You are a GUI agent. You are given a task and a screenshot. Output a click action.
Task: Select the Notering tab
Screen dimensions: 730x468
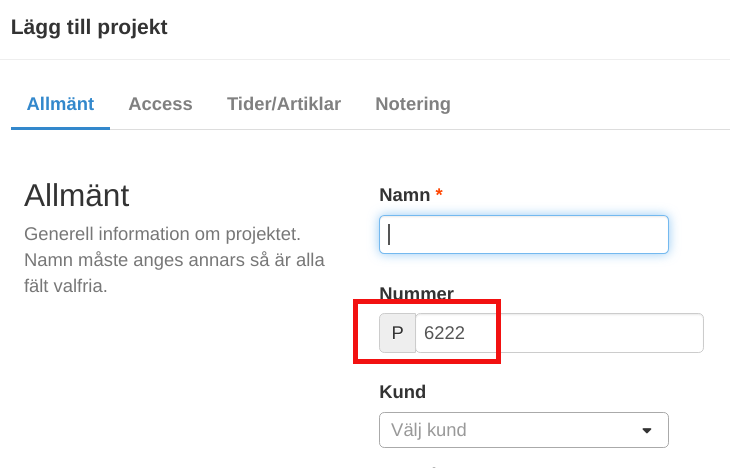(412, 104)
